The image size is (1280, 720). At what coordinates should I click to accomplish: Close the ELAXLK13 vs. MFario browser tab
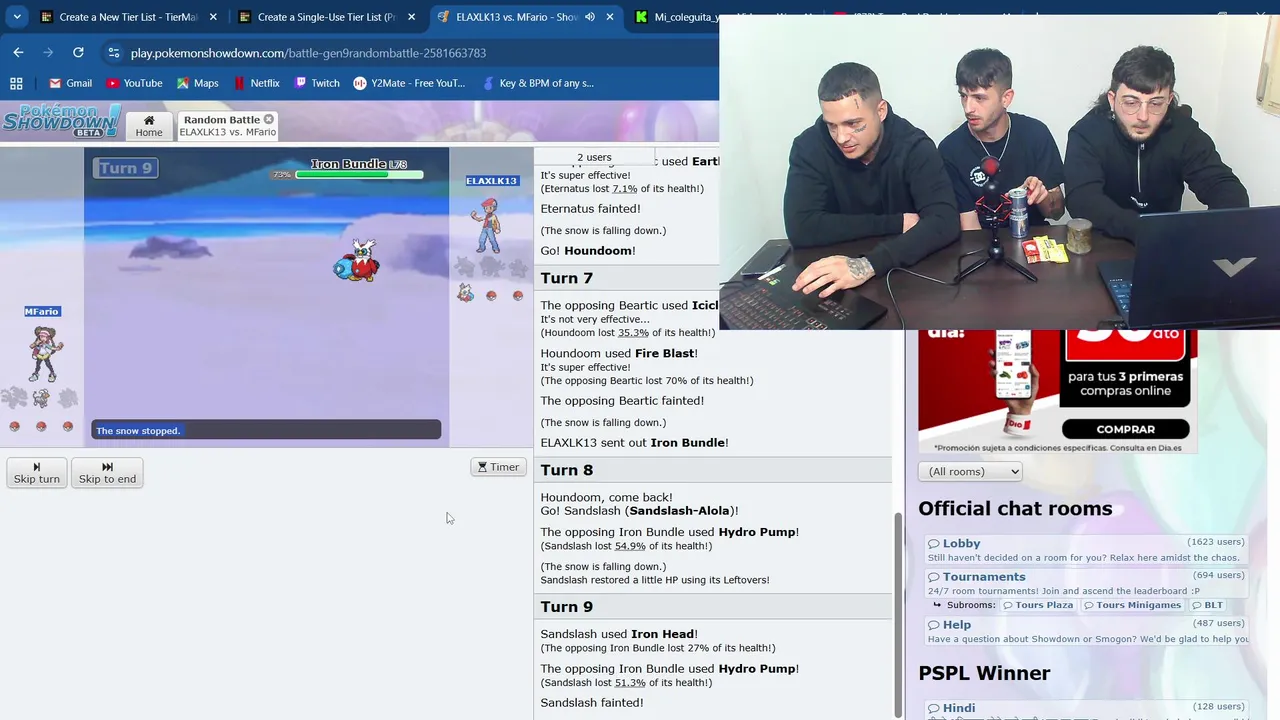609,17
